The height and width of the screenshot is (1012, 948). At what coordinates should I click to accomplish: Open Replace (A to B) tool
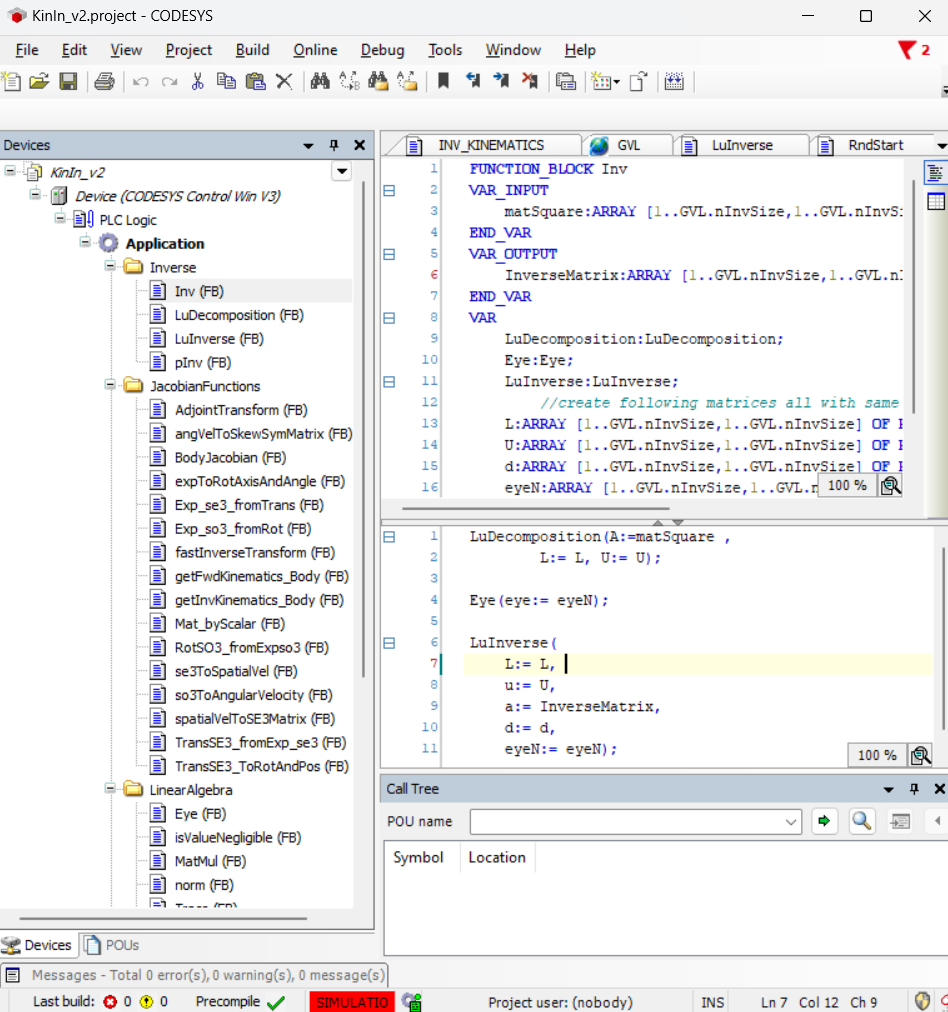(349, 81)
